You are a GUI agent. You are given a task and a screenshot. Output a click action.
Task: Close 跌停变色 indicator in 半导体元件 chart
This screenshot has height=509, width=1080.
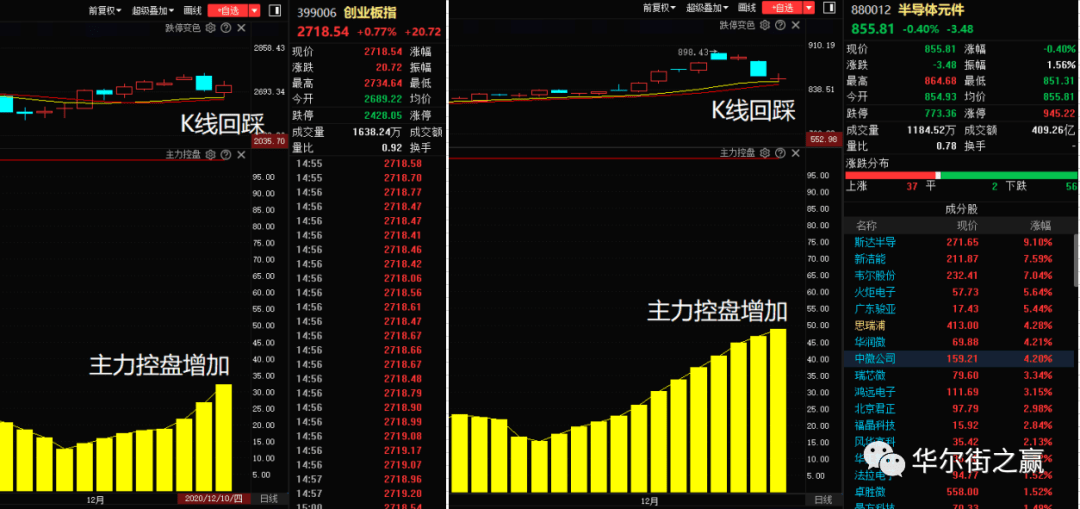[796, 25]
